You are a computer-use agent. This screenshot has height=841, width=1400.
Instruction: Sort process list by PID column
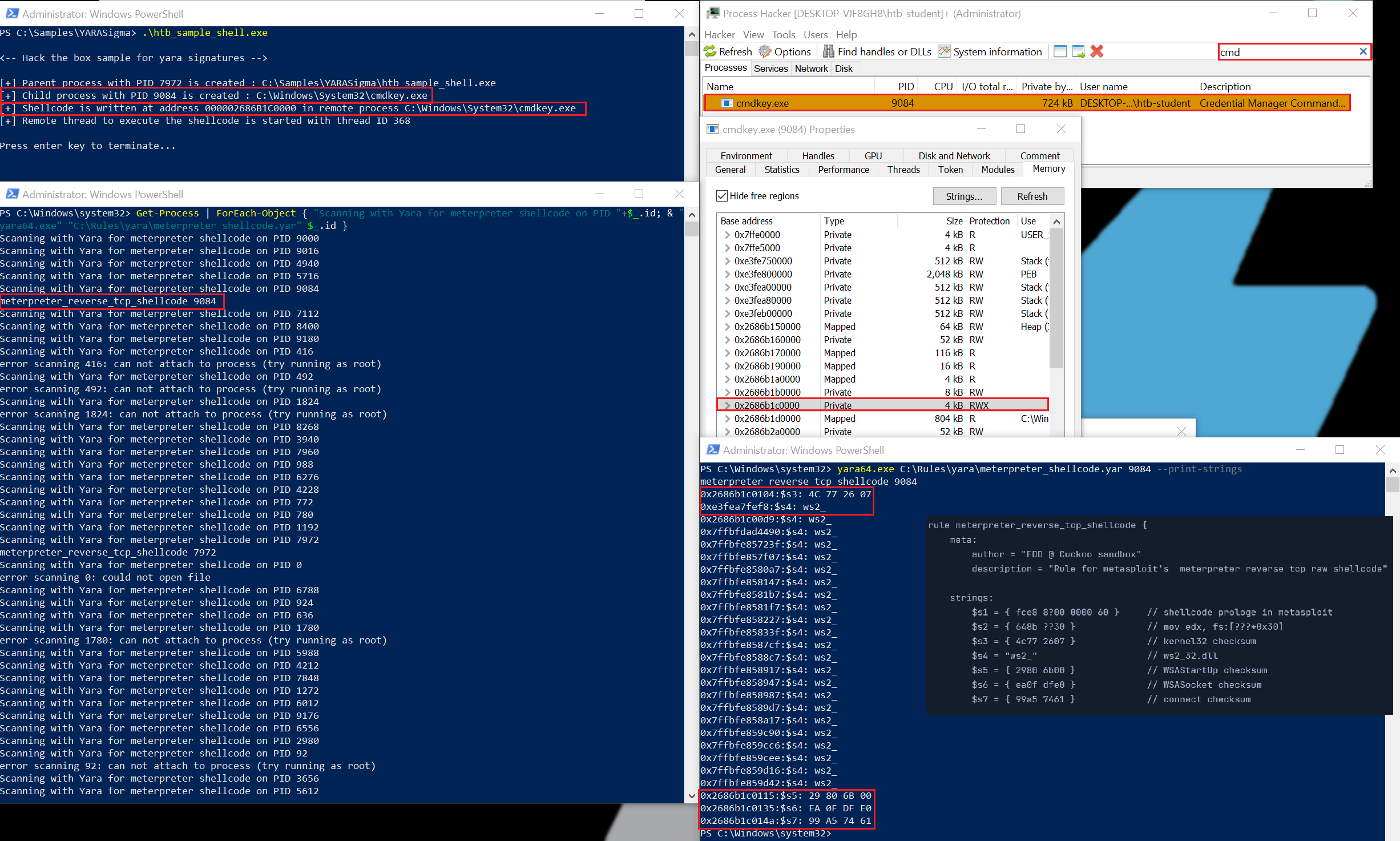coord(897,86)
